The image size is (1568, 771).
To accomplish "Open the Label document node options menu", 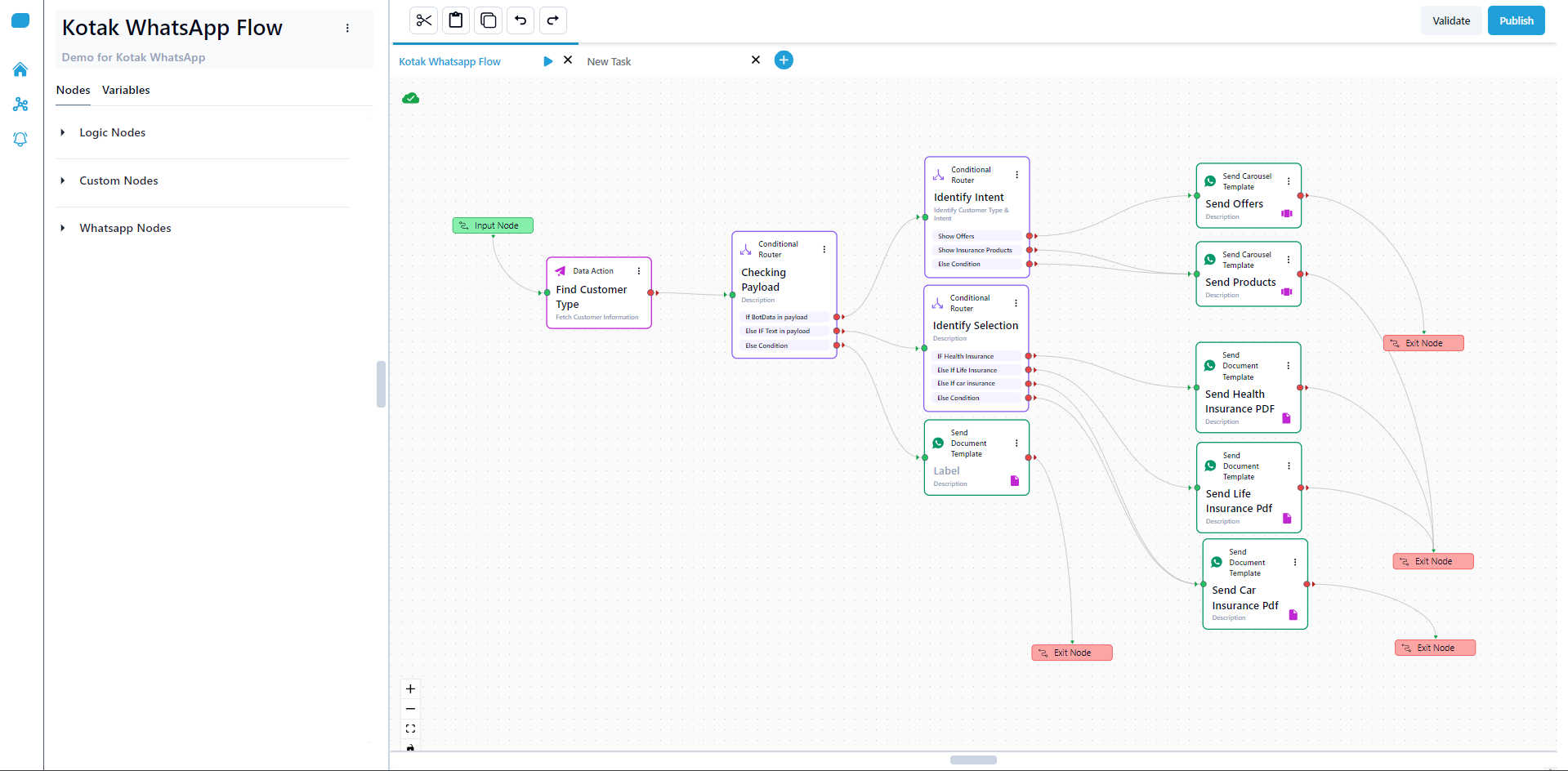I will point(1017,443).
